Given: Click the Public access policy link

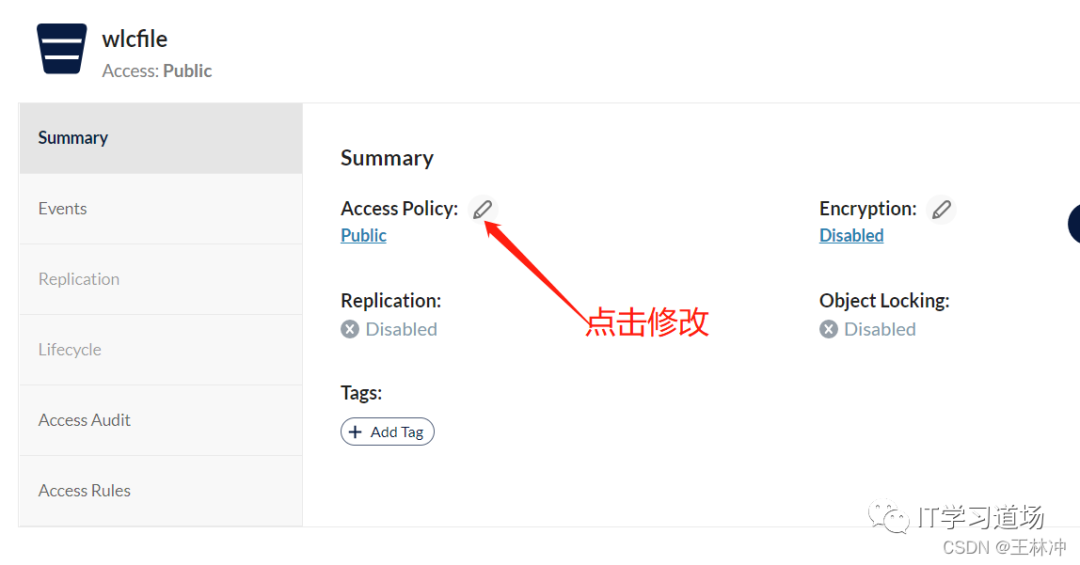Looking at the screenshot, I should coord(364,235).
